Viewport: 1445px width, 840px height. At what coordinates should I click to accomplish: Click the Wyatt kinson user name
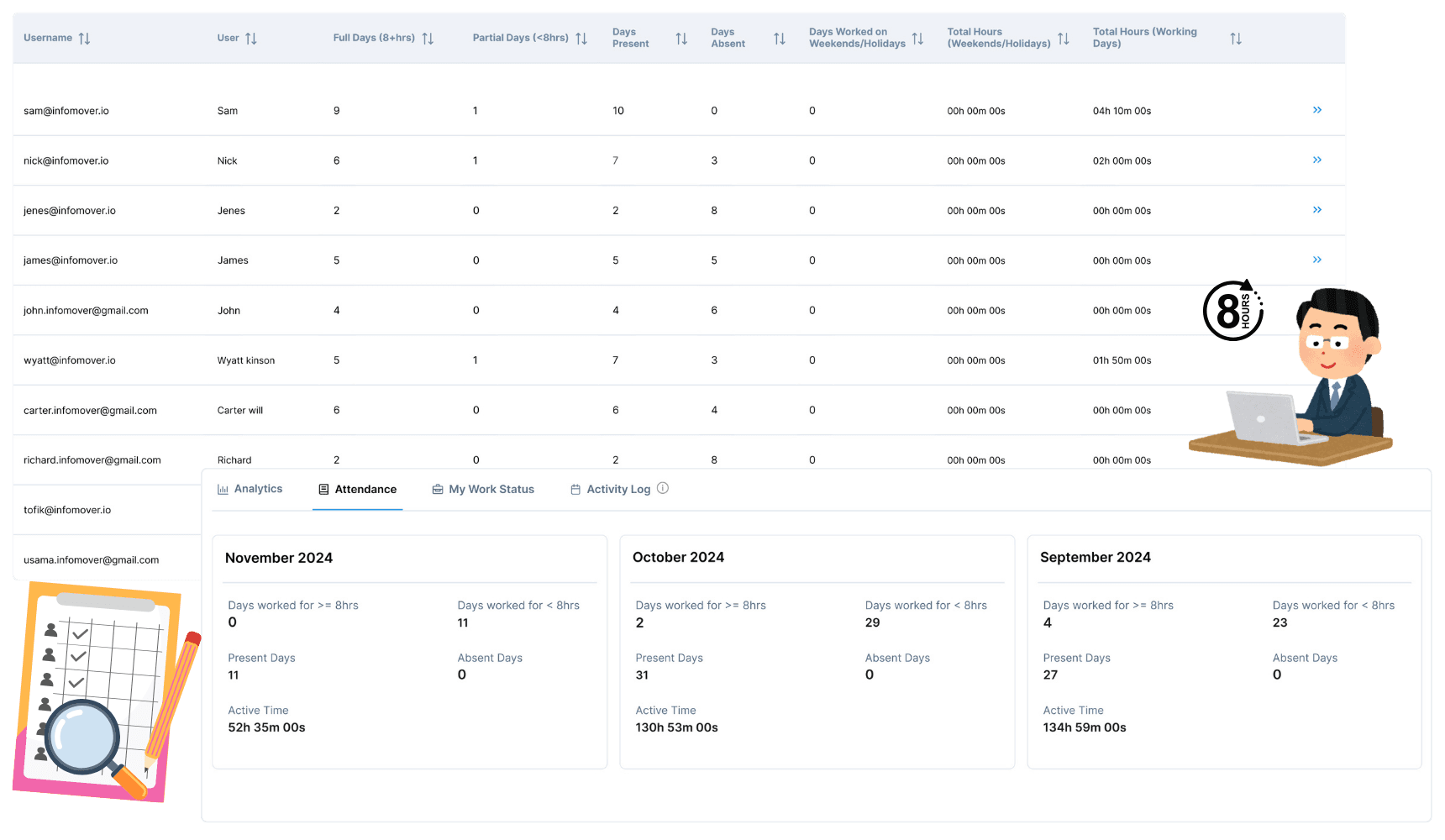[x=246, y=360]
